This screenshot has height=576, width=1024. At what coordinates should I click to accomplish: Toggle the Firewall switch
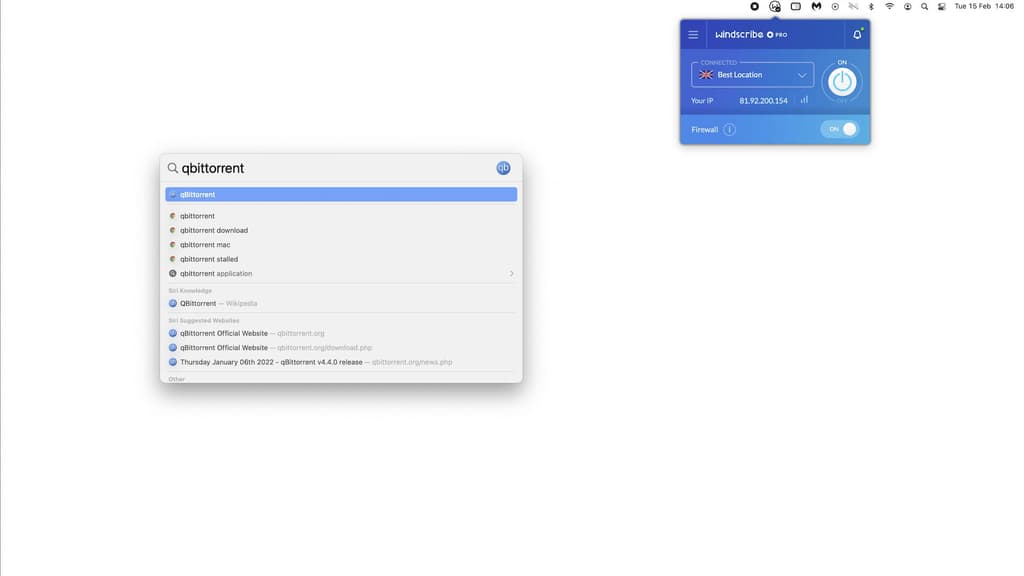click(840, 129)
